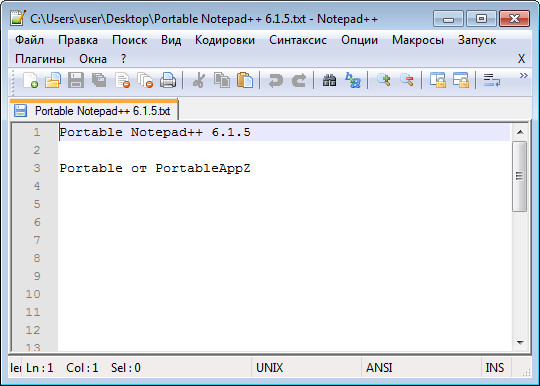Open the ? help menu

pyautogui.click(x=124, y=59)
